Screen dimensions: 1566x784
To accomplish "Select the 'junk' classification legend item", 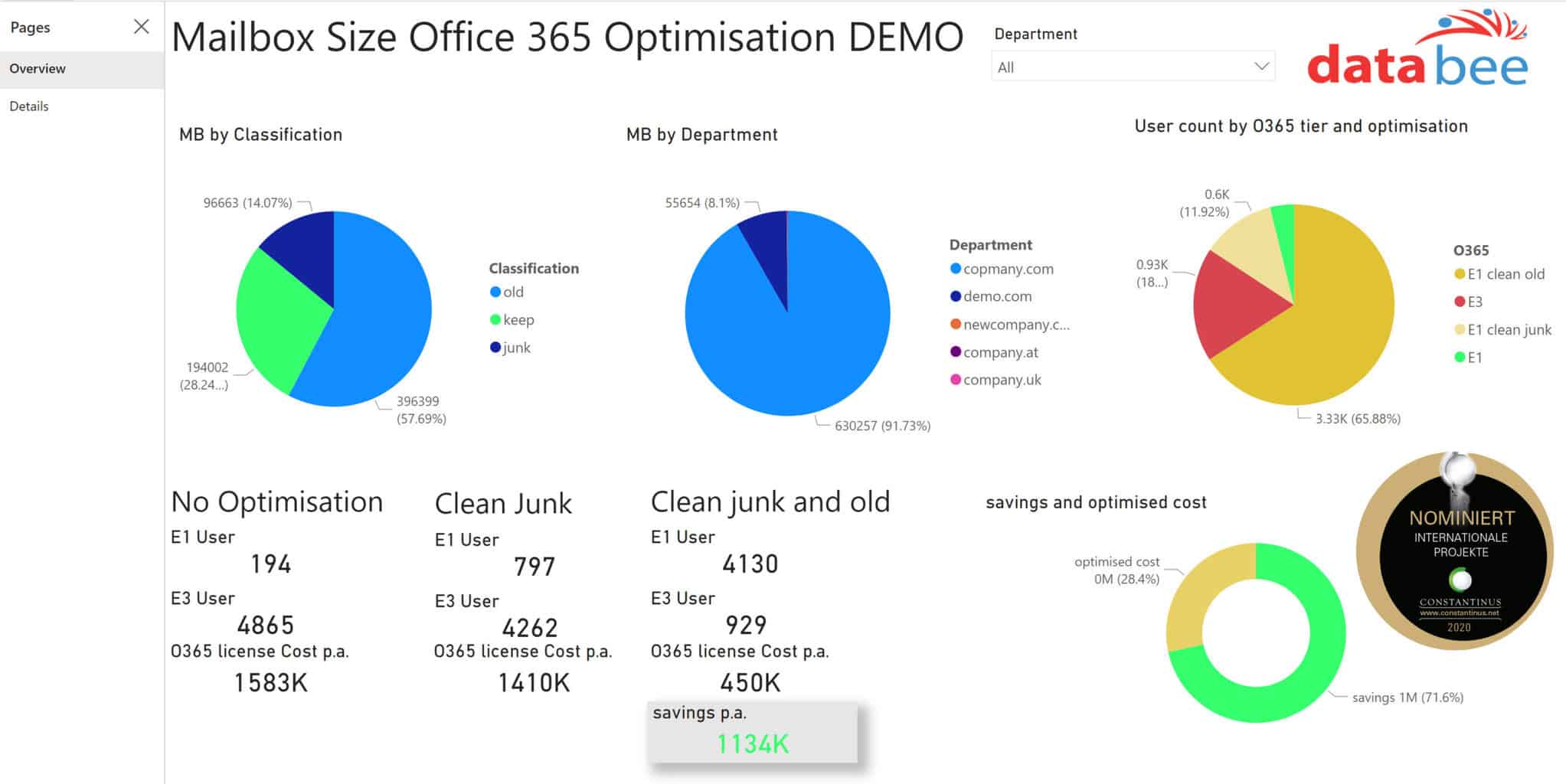I will pos(511,348).
